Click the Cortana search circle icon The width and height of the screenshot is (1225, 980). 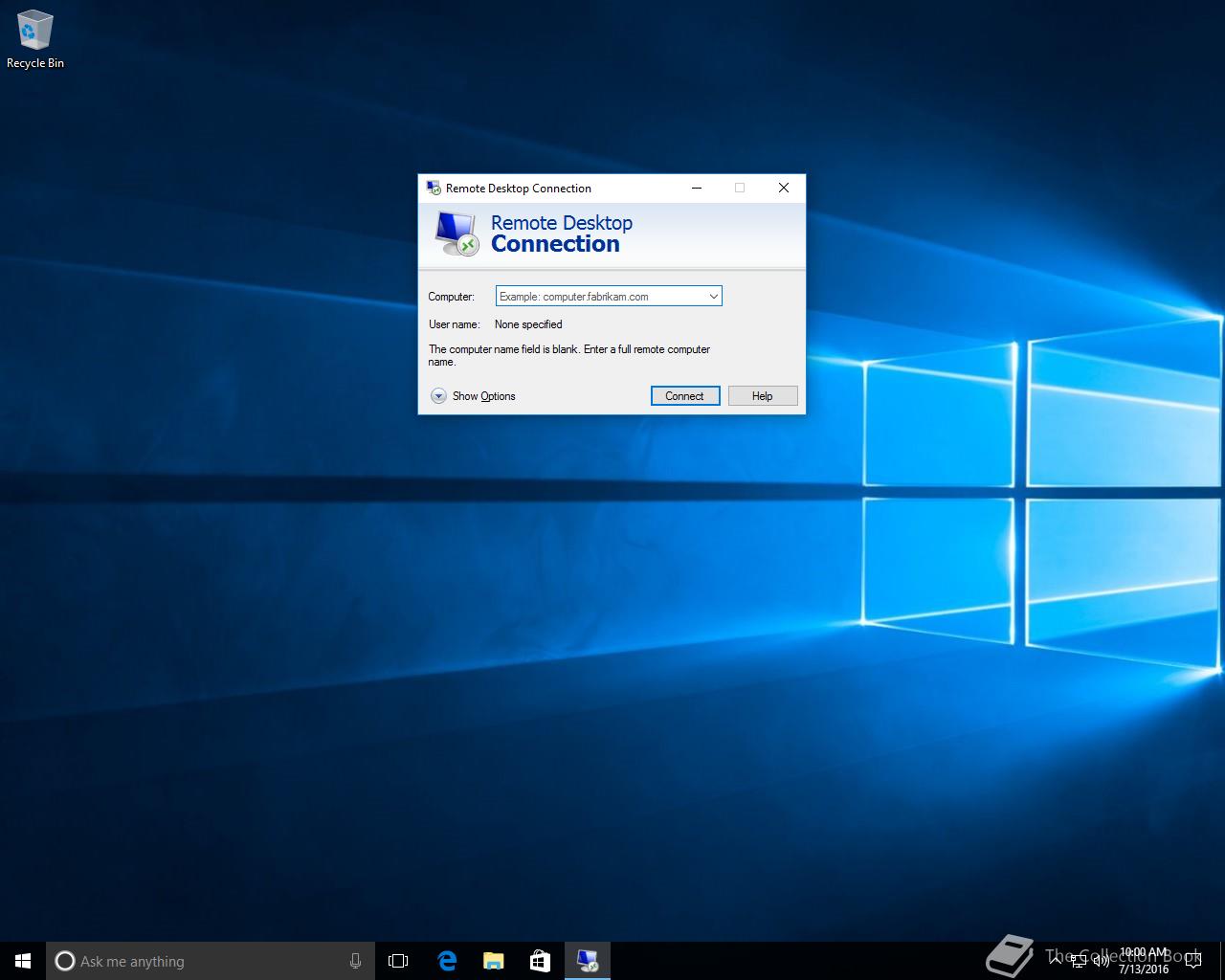click(x=65, y=961)
